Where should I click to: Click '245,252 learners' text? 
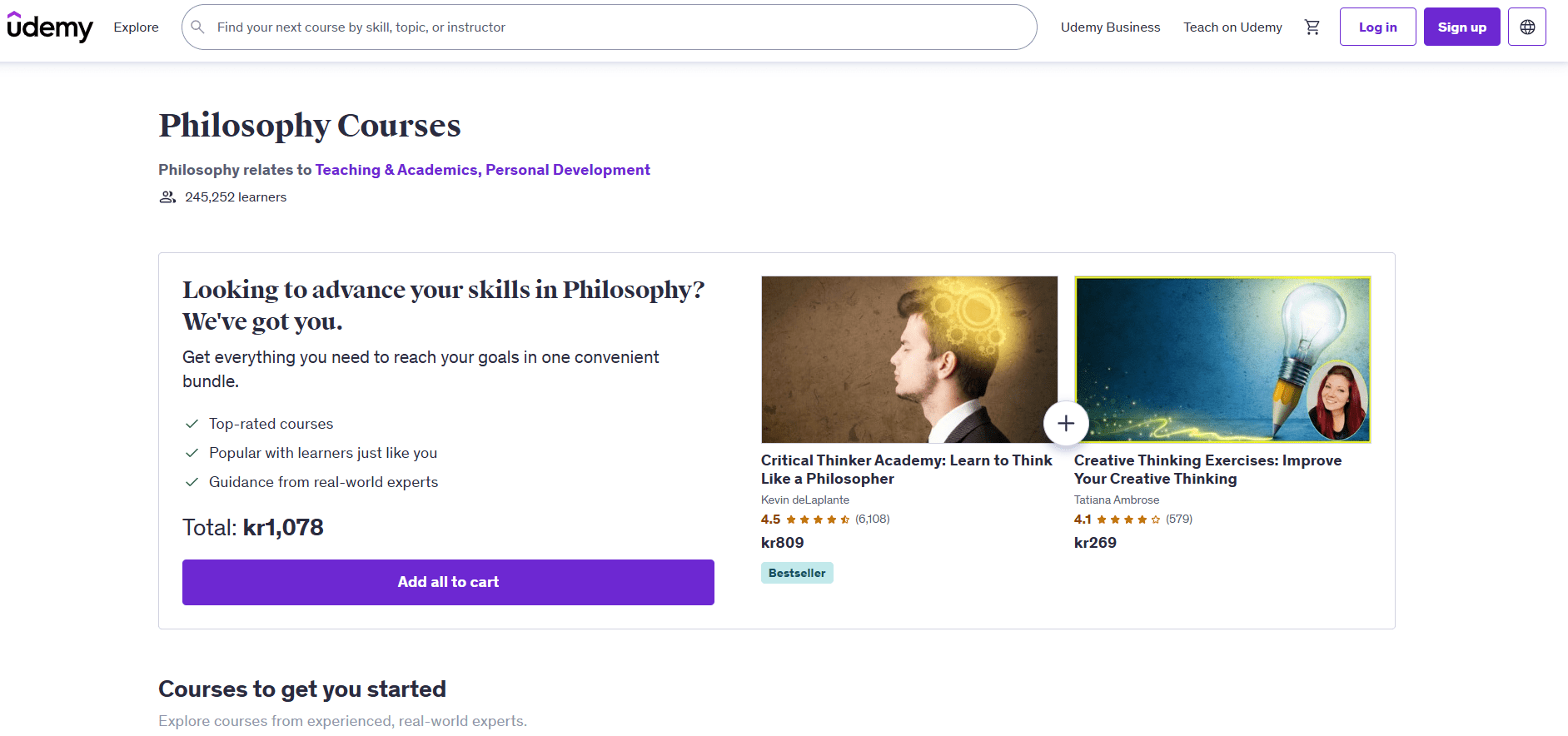pyautogui.click(x=236, y=197)
